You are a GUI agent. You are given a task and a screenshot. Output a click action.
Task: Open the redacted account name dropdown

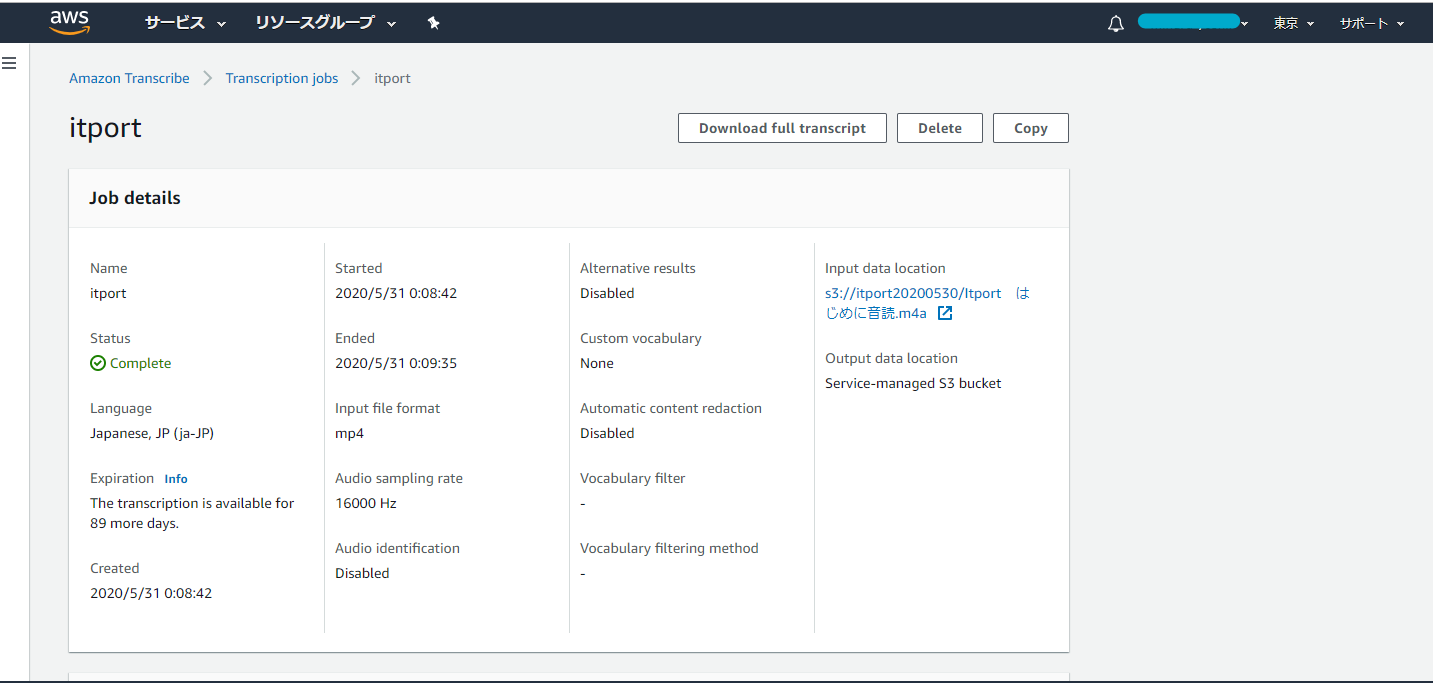point(1193,21)
